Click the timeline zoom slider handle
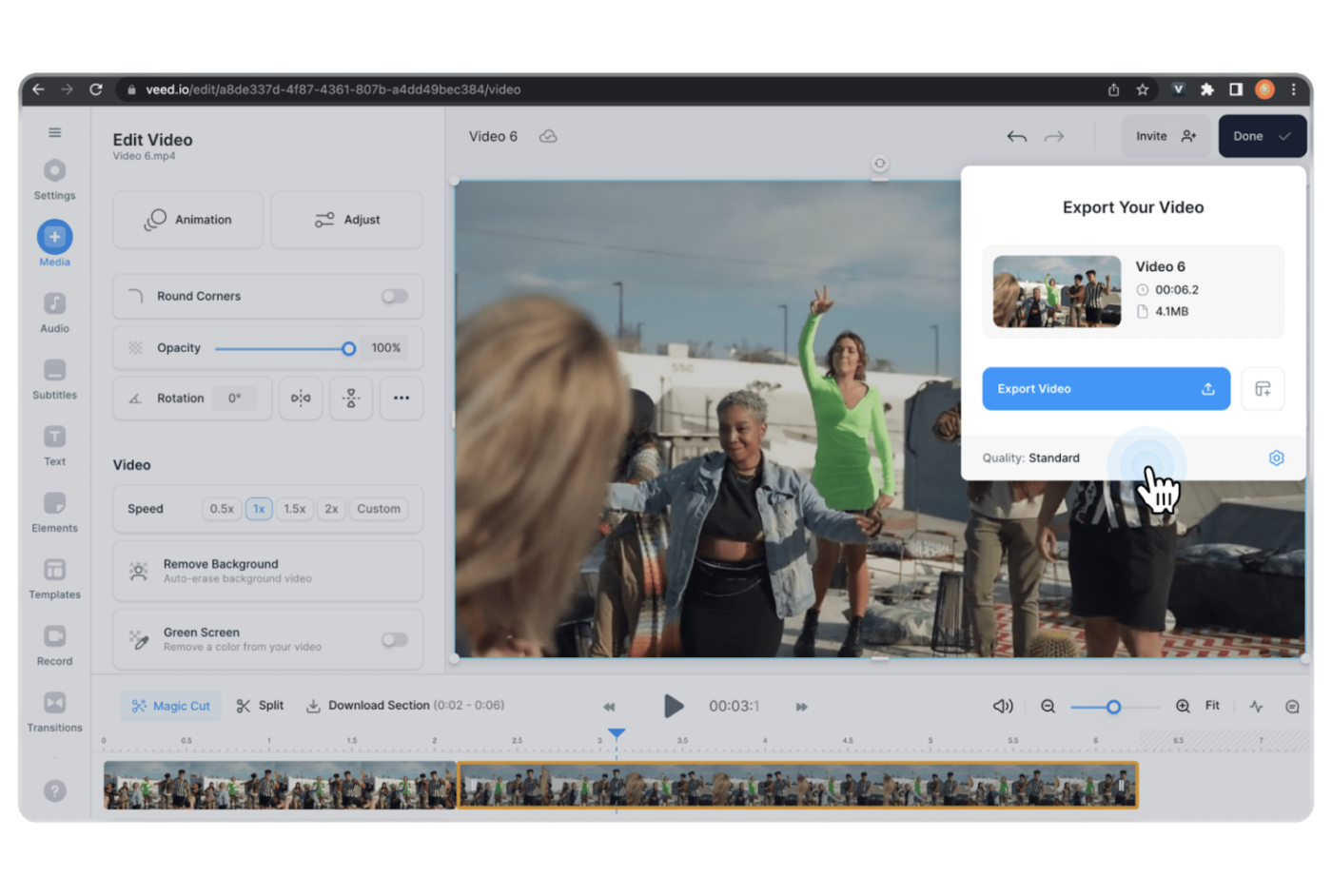 tap(1113, 707)
